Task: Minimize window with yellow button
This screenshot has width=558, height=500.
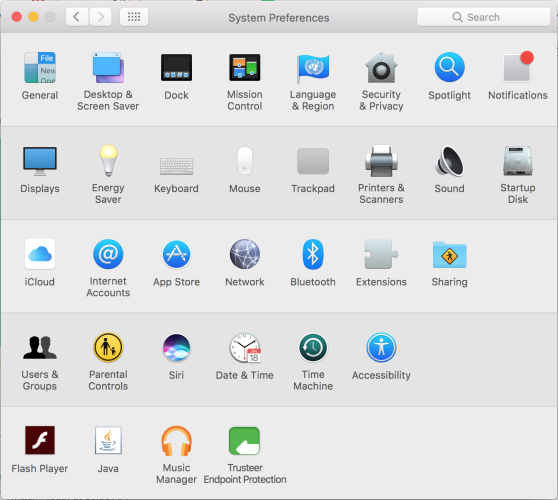Action: [x=33, y=17]
